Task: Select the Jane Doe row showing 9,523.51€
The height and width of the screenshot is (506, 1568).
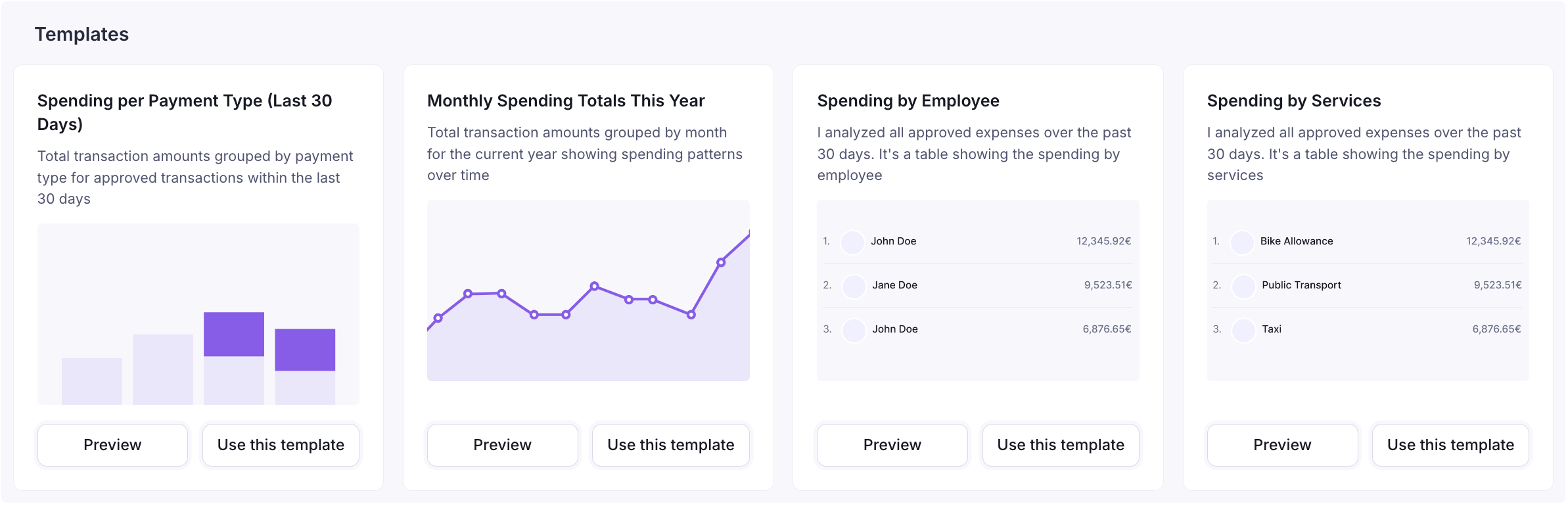Action: coord(979,287)
